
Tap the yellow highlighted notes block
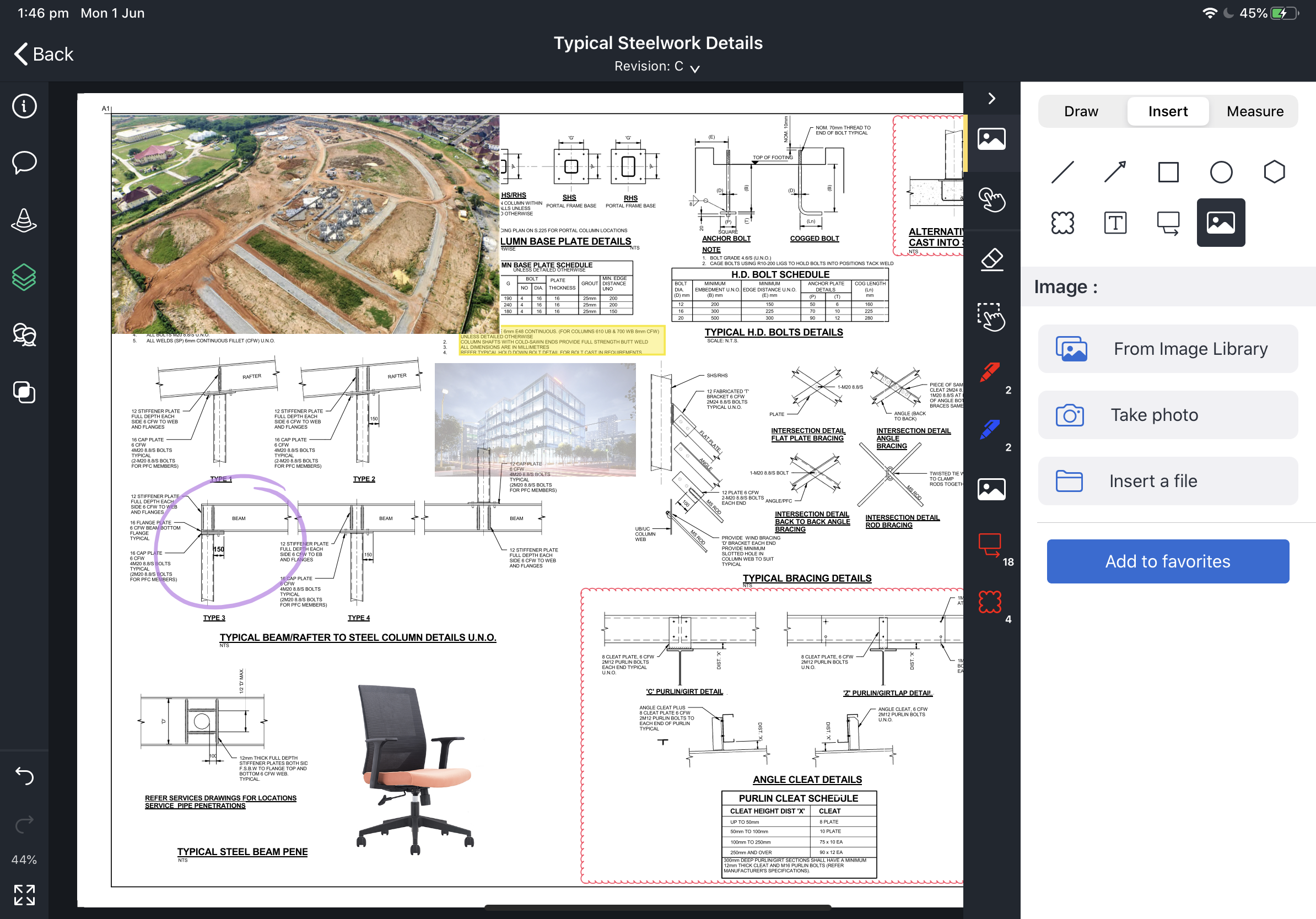click(562, 342)
